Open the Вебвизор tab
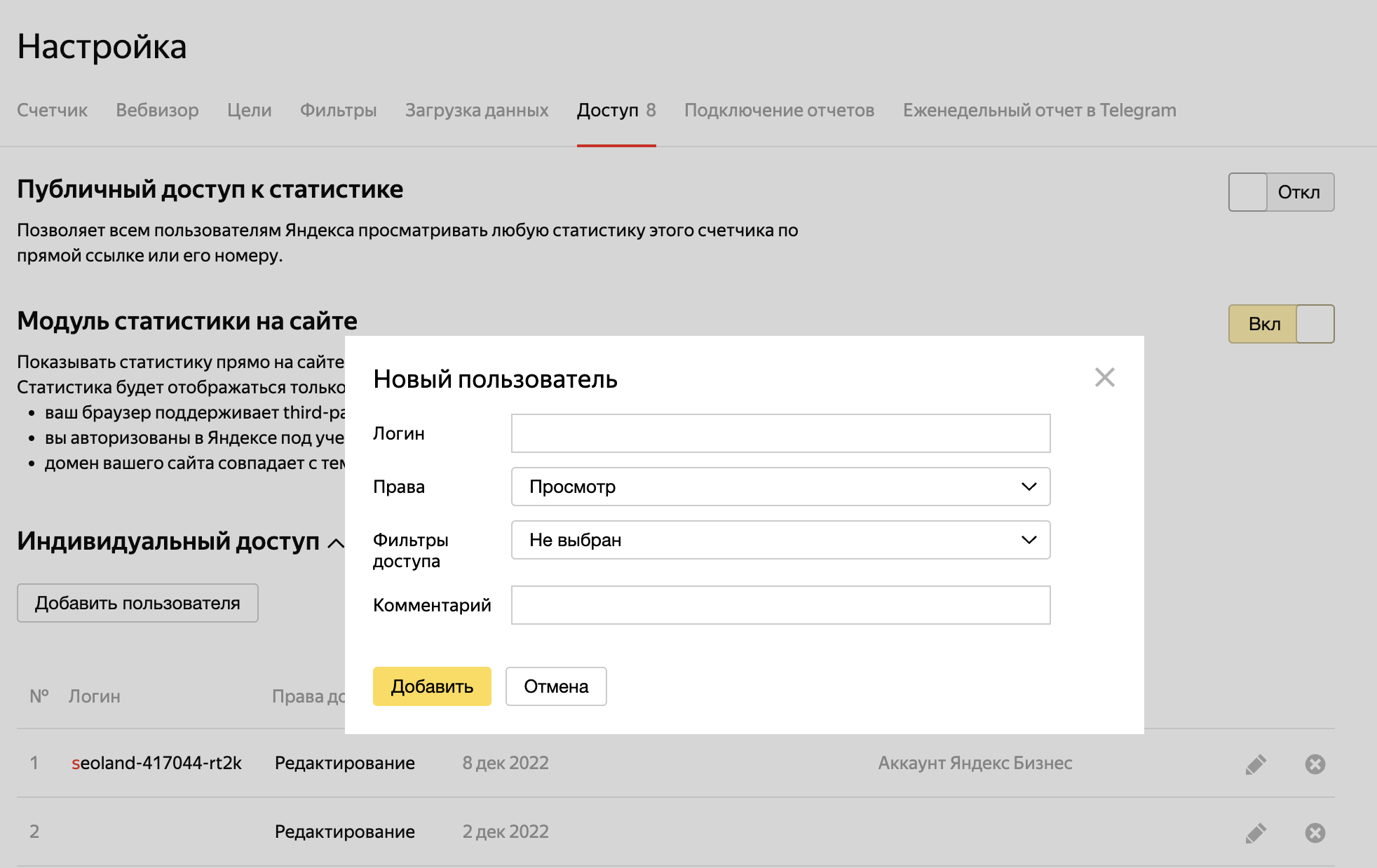This screenshot has height=868, width=1377. tap(157, 110)
